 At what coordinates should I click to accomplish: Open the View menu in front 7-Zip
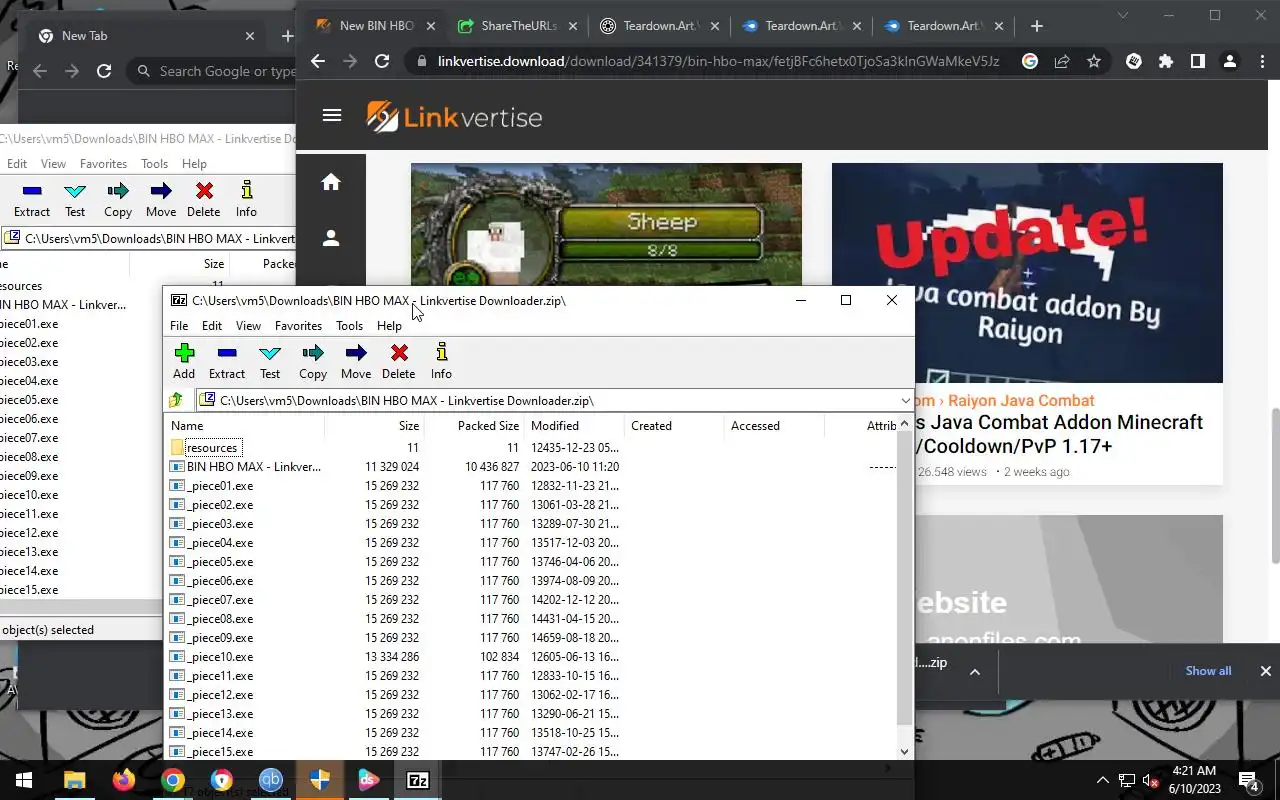[248, 325]
